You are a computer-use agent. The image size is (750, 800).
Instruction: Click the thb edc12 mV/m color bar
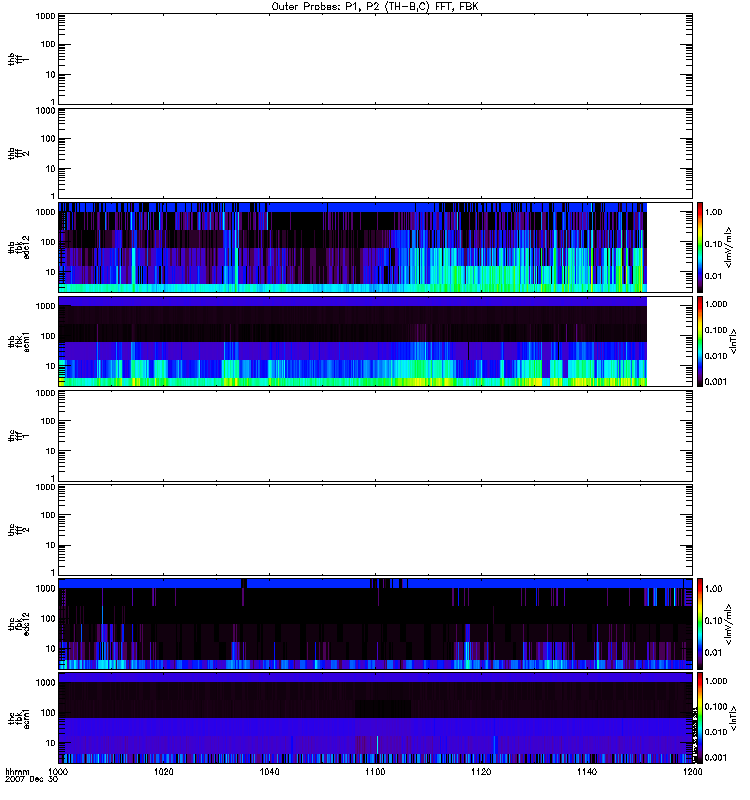tap(701, 246)
